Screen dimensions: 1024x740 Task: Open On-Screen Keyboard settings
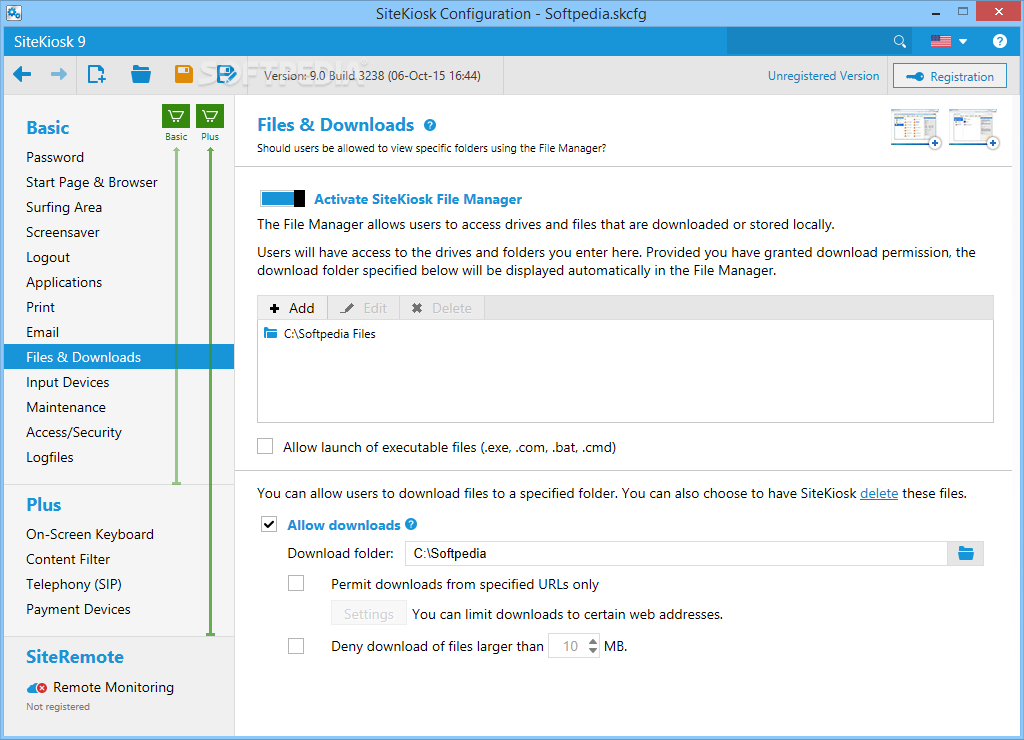[x=90, y=534]
